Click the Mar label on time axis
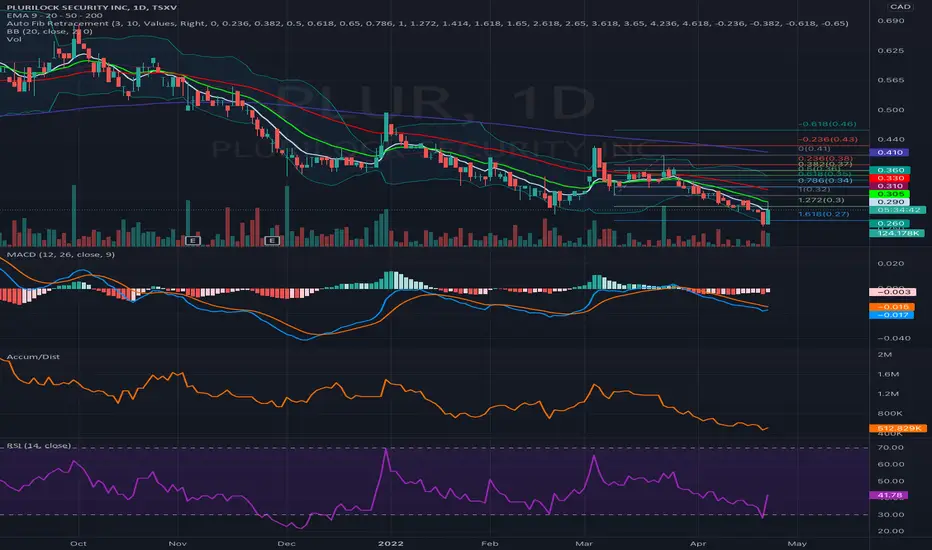Screen dimensions: 932x550 point(584,543)
